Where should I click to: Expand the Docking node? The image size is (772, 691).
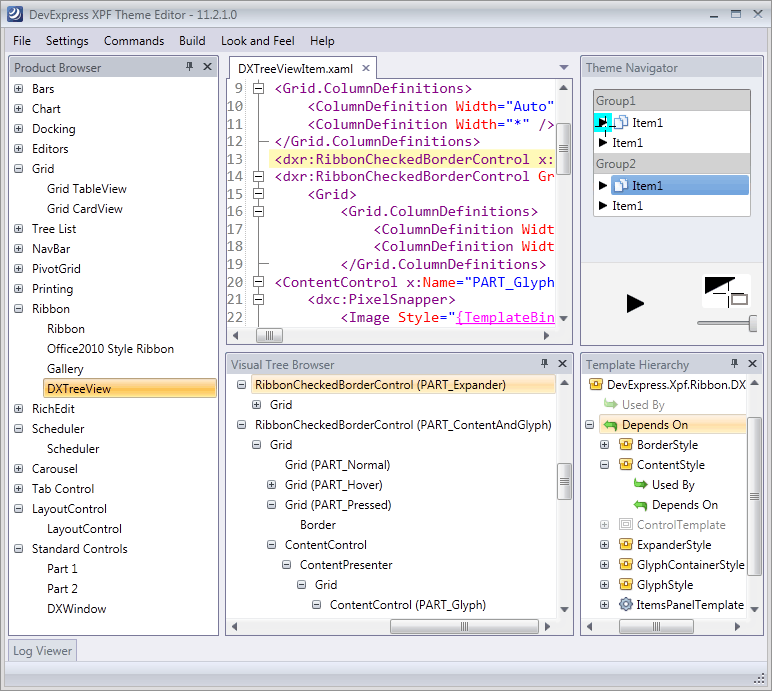point(19,129)
